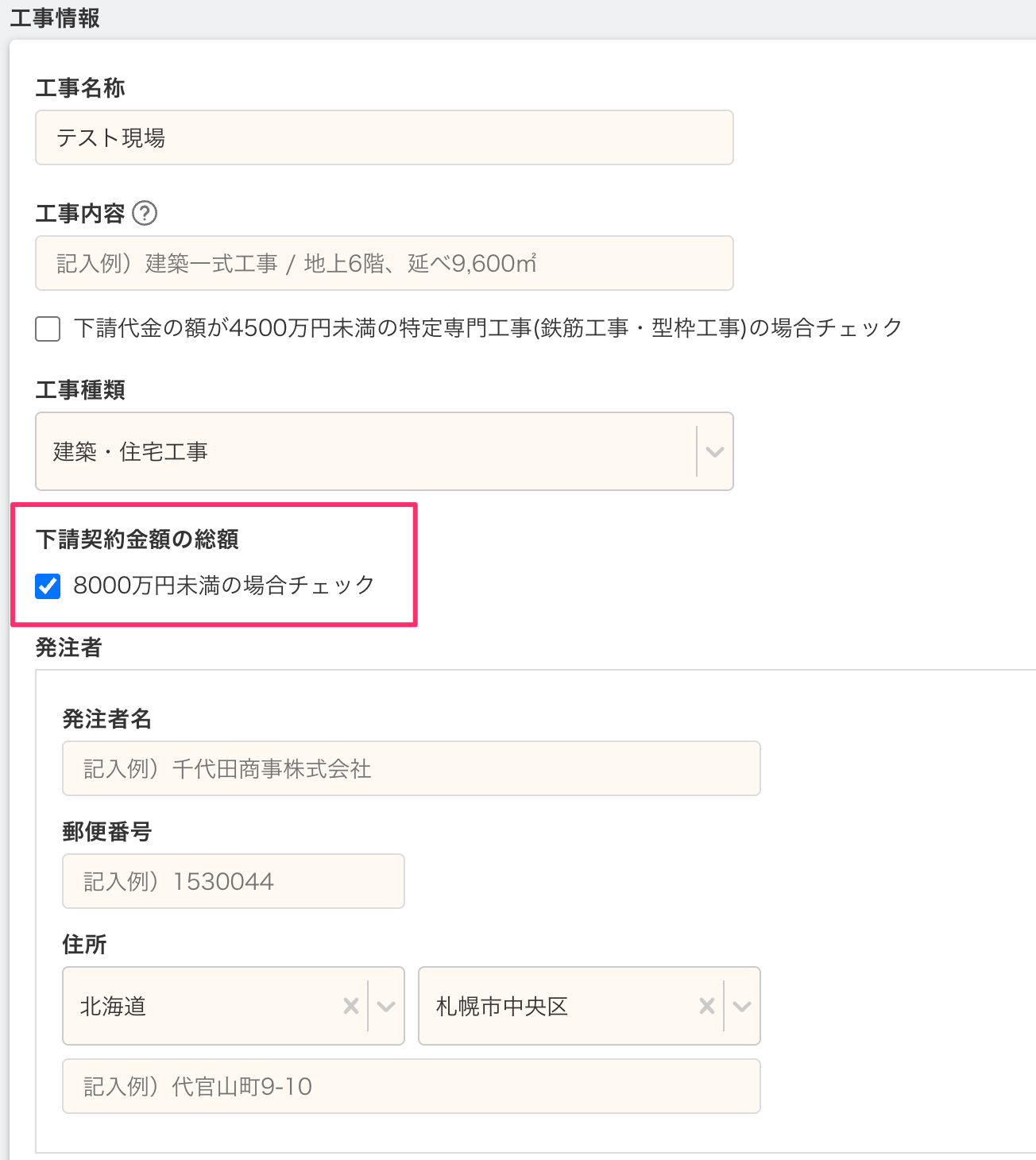Click the 郵便番号 input field

click(233, 881)
